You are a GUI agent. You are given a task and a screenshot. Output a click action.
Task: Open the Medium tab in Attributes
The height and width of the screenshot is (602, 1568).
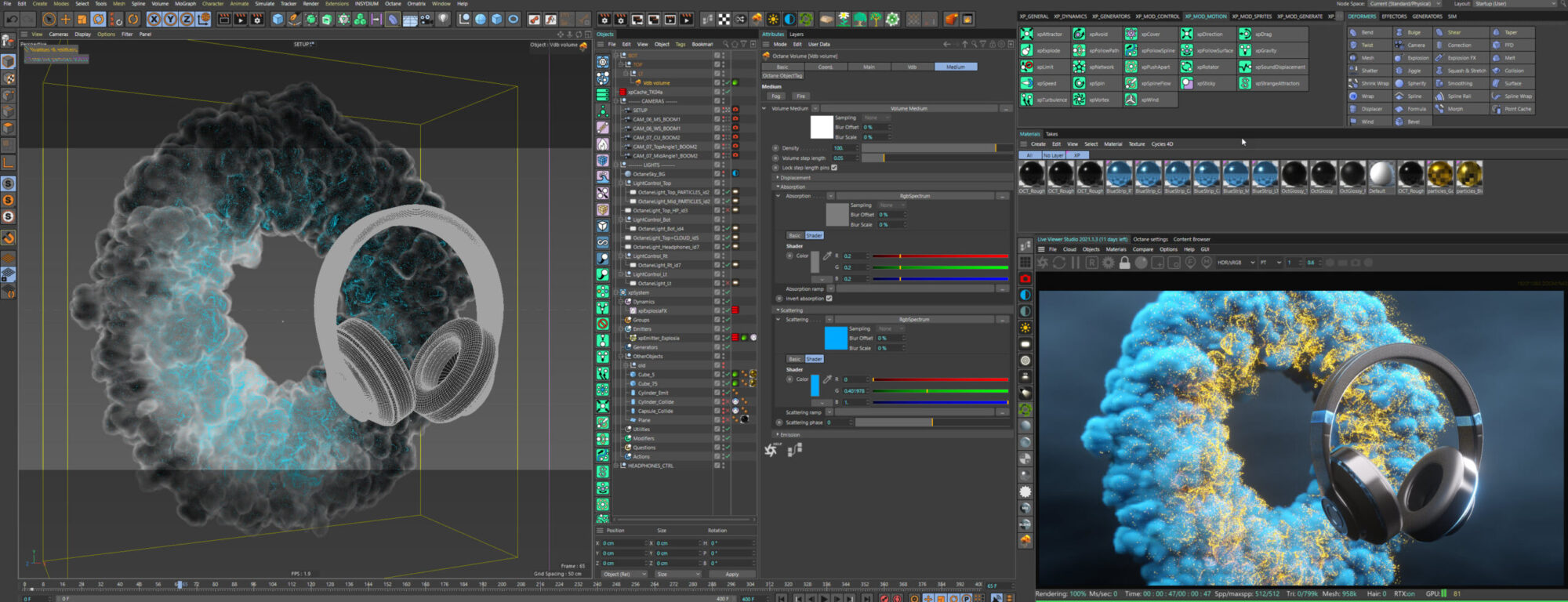pyautogui.click(x=956, y=67)
